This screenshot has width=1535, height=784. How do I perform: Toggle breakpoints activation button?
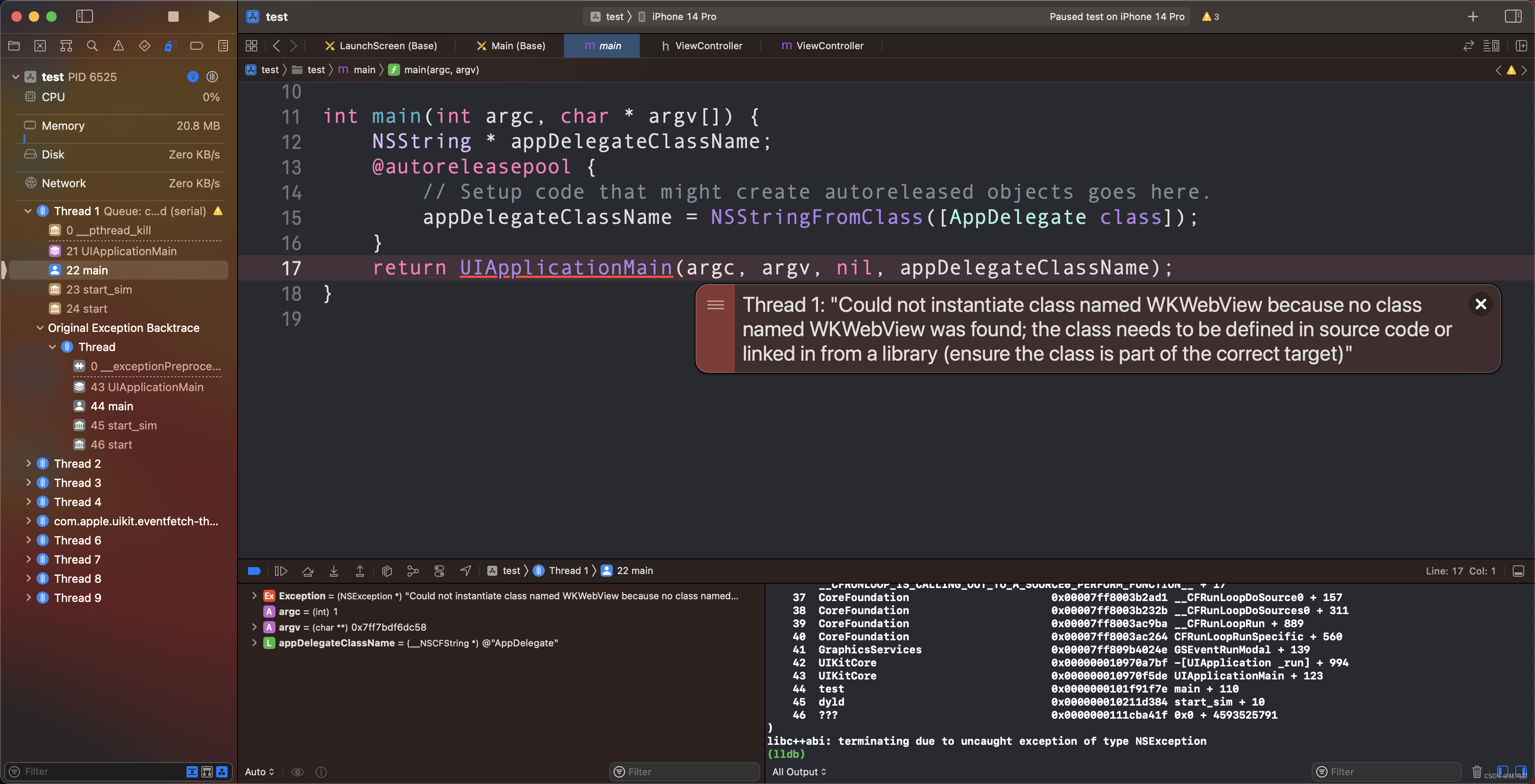[254, 571]
